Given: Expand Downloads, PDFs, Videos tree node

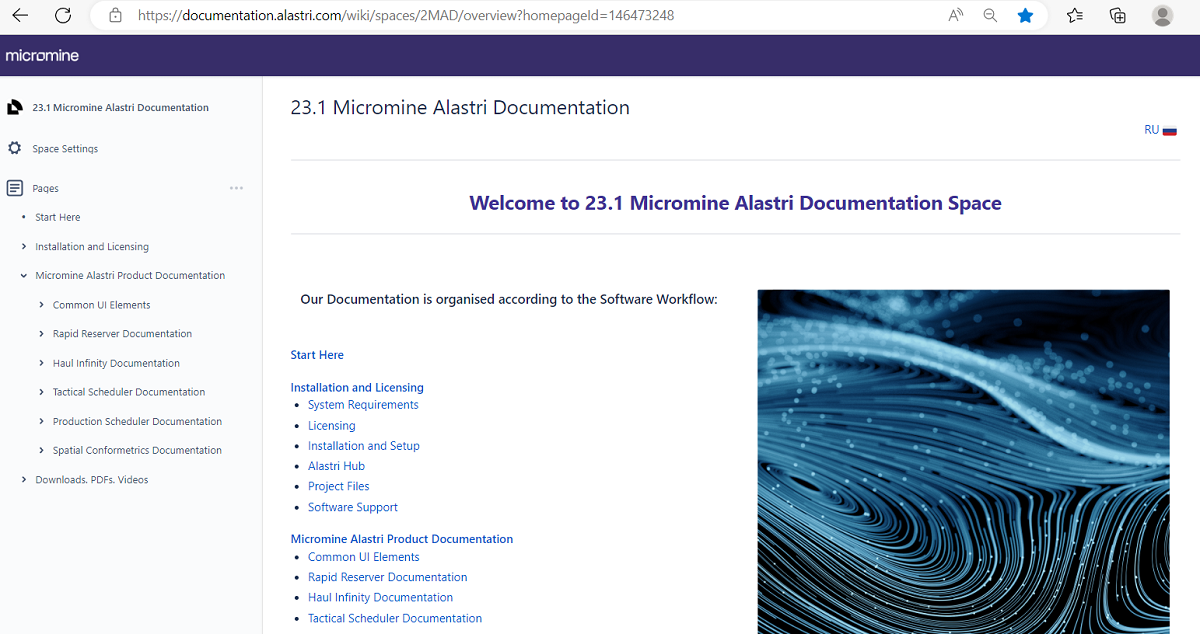Looking at the screenshot, I should (24, 480).
